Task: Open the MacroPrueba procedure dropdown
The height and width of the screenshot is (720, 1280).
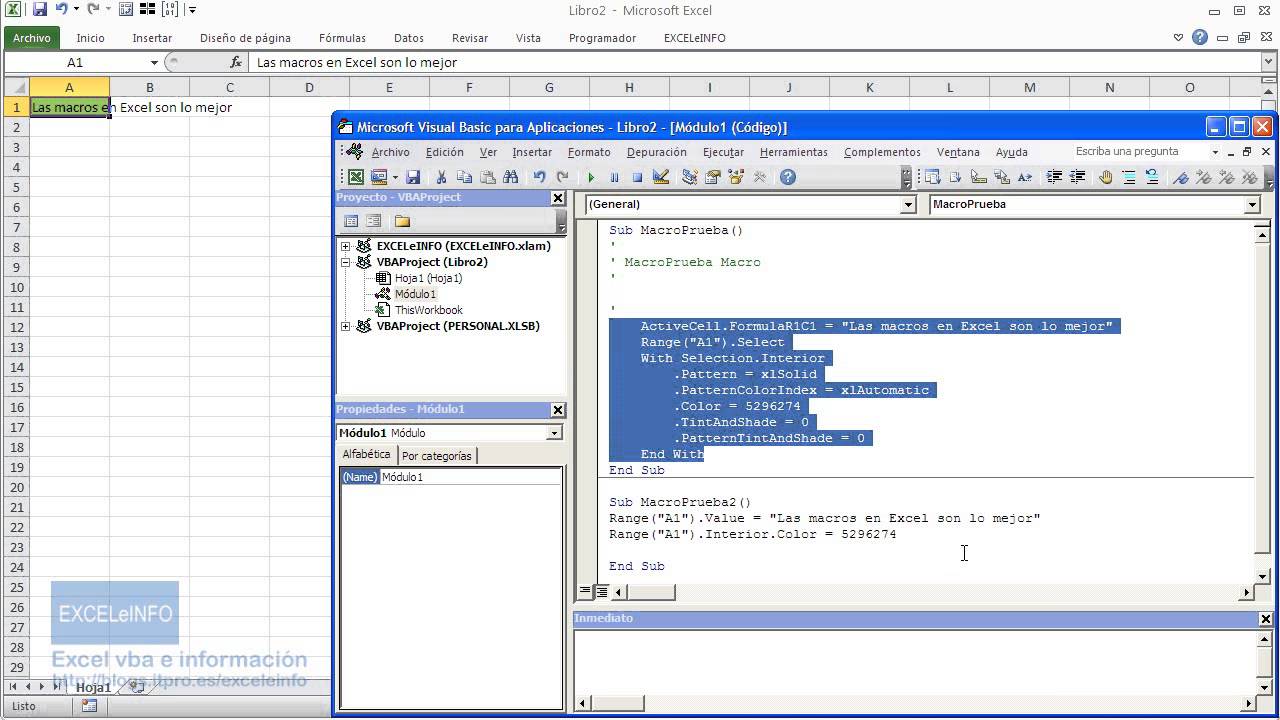Action: 1252,204
